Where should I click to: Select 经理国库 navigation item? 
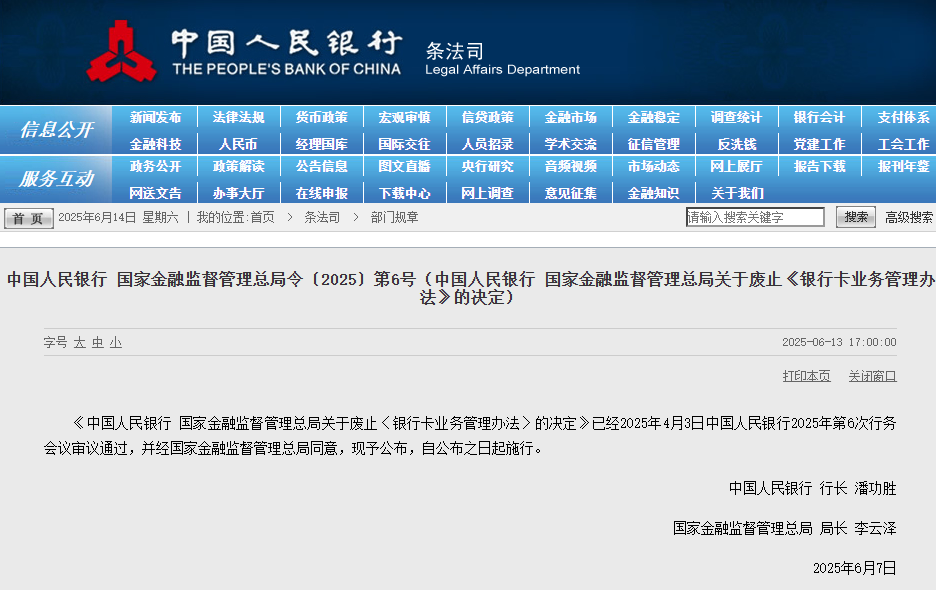coord(321,145)
